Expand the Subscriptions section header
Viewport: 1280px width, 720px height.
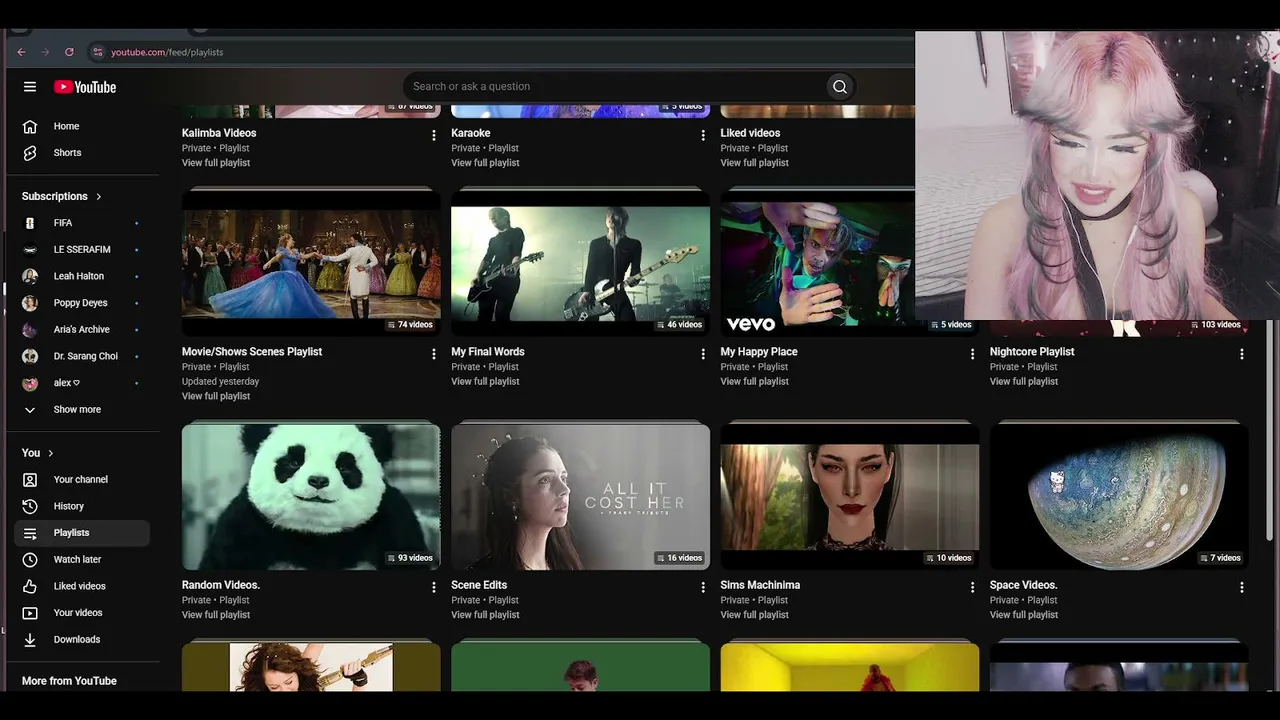62,196
